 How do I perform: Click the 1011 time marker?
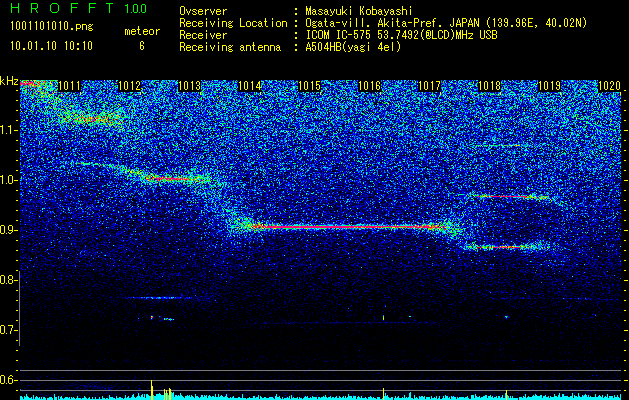pyautogui.click(x=69, y=86)
